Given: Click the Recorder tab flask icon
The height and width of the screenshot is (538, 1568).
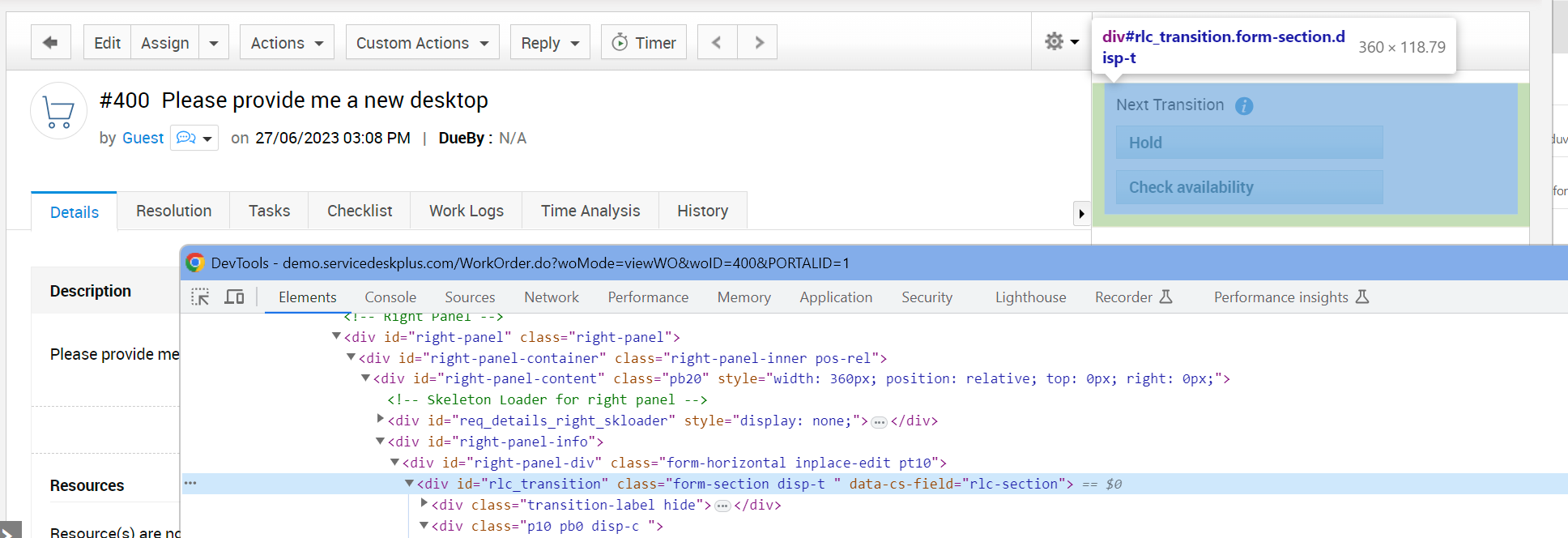Looking at the screenshot, I should coord(1166,297).
